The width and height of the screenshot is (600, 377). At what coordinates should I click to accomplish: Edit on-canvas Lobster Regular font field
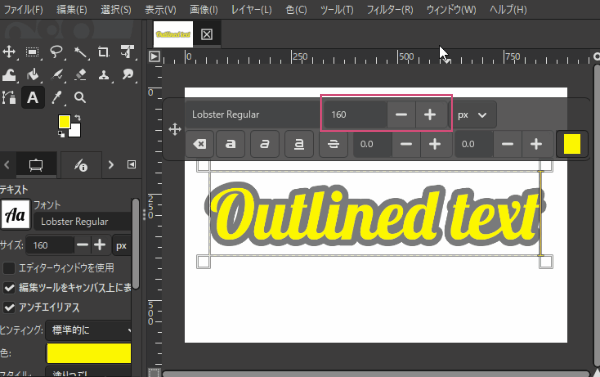point(253,114)
